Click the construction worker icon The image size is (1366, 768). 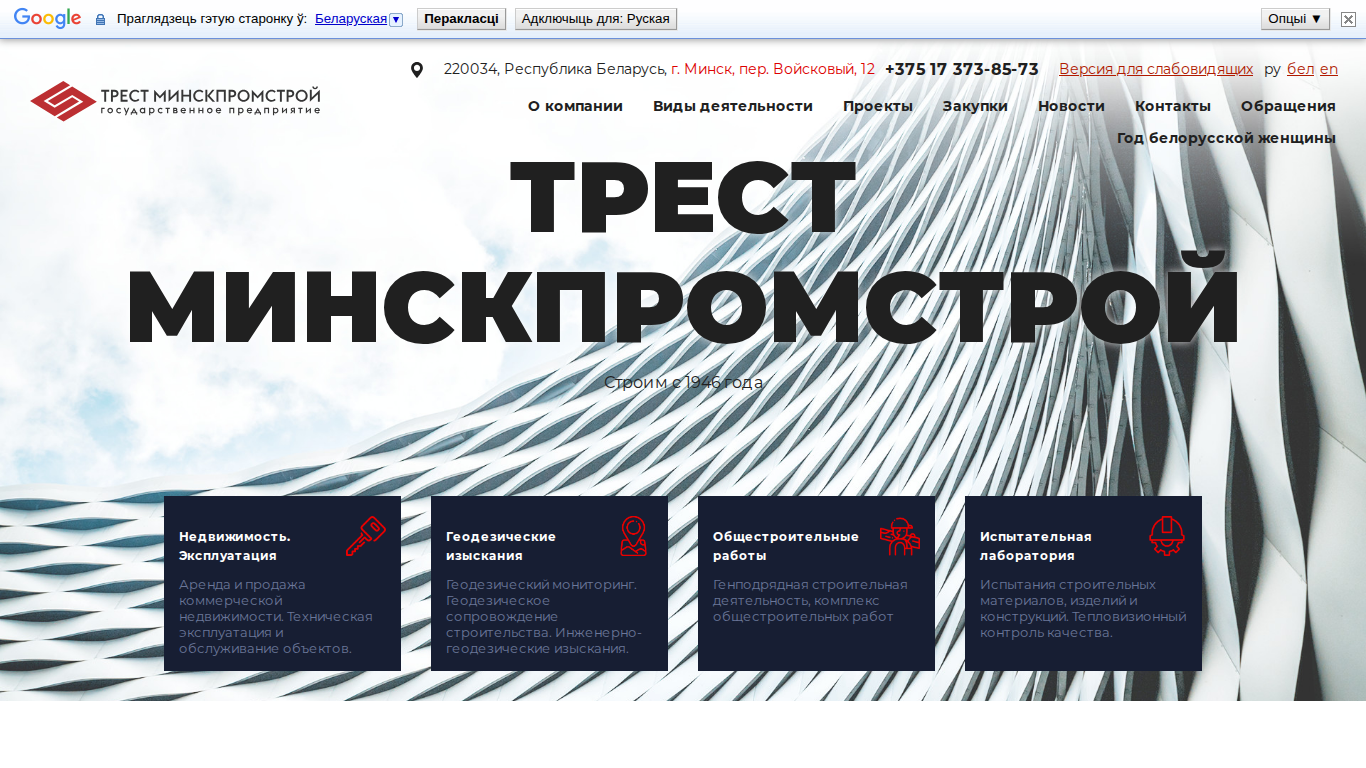click(x=899, y=536)
